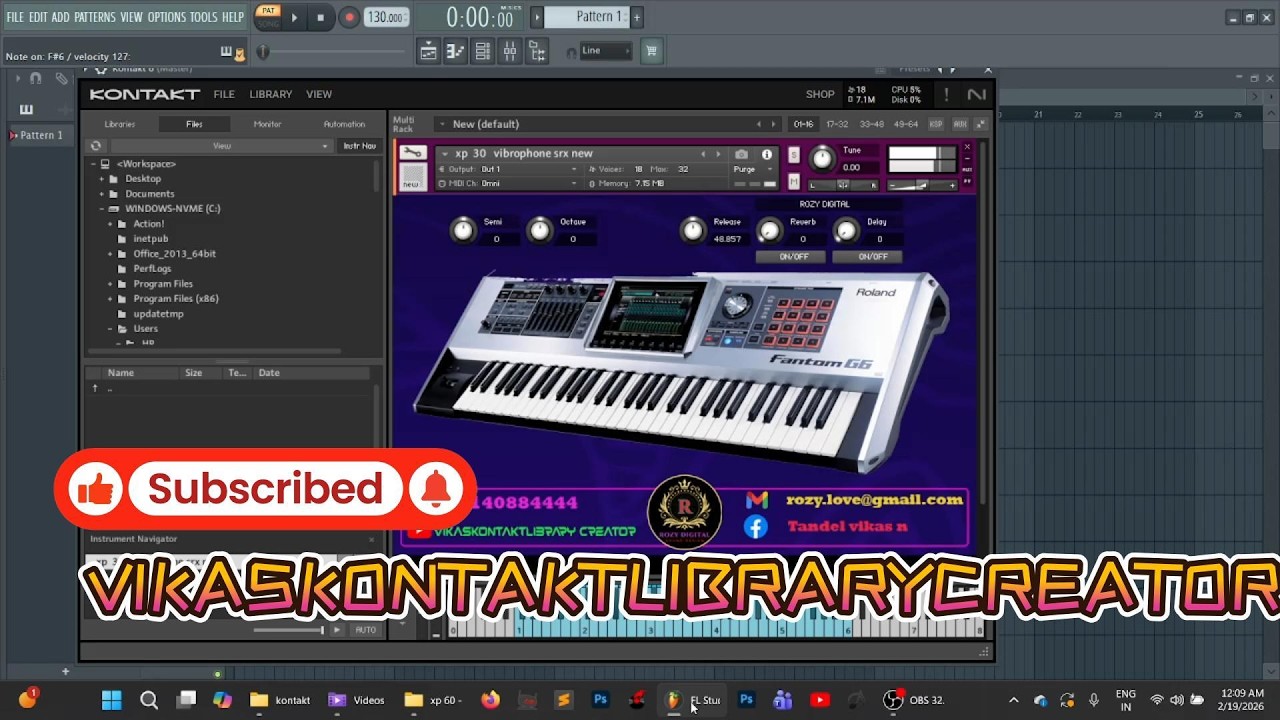Click the camera snapshot icon in instrument header
This screenshot has width=1280, height=720.
pyautogui.click(x=741, y=154)
